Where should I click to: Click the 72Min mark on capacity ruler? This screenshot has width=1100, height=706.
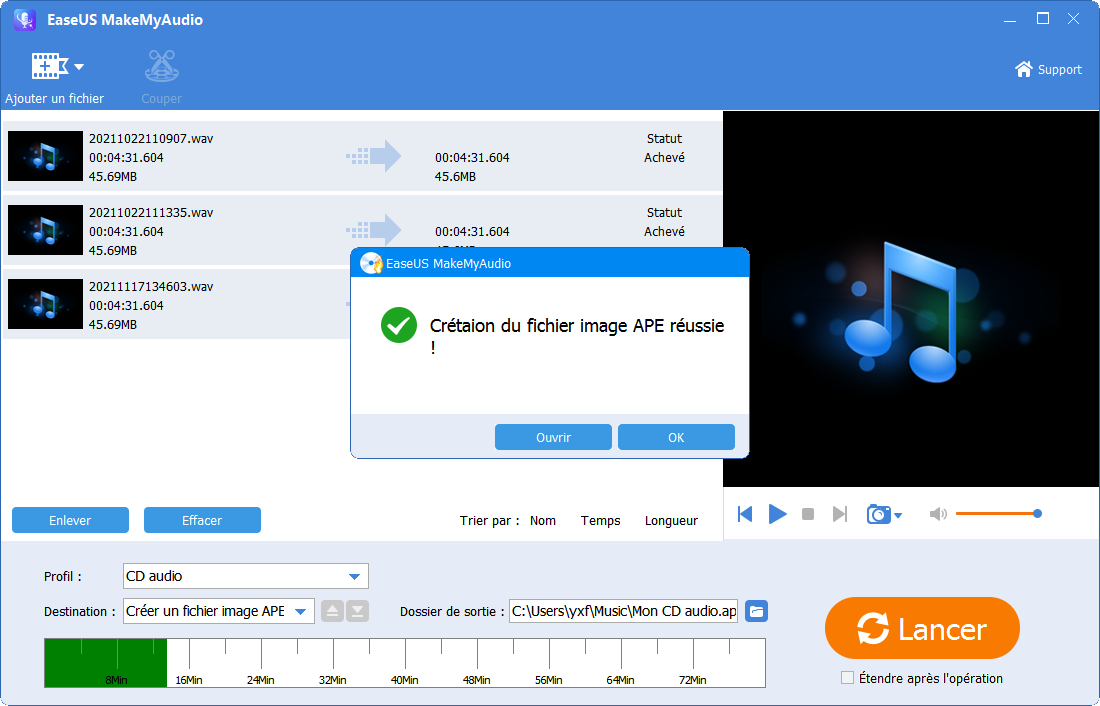coord(692,680)
